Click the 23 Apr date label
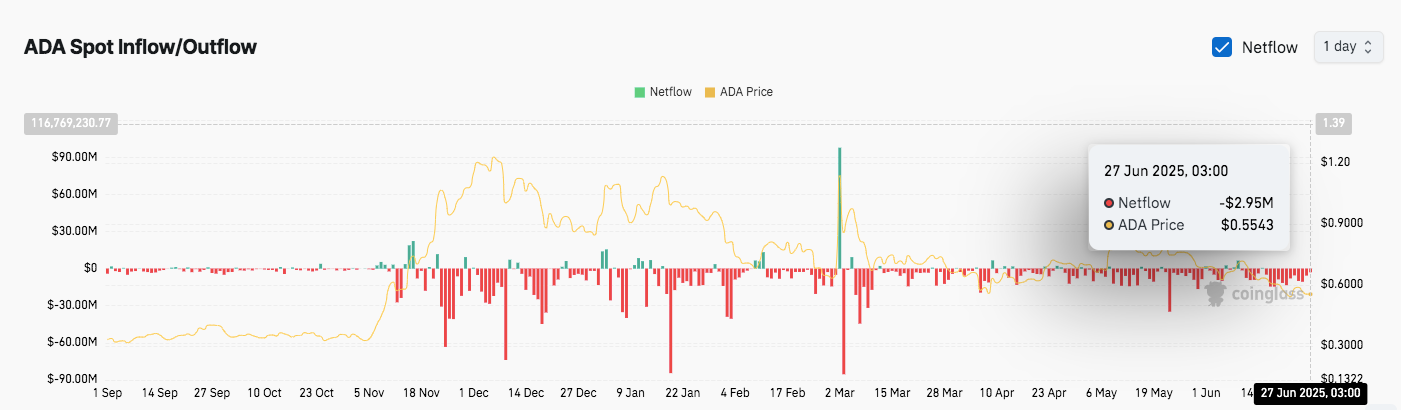Screen dimensions: 1401x410 1050,393
